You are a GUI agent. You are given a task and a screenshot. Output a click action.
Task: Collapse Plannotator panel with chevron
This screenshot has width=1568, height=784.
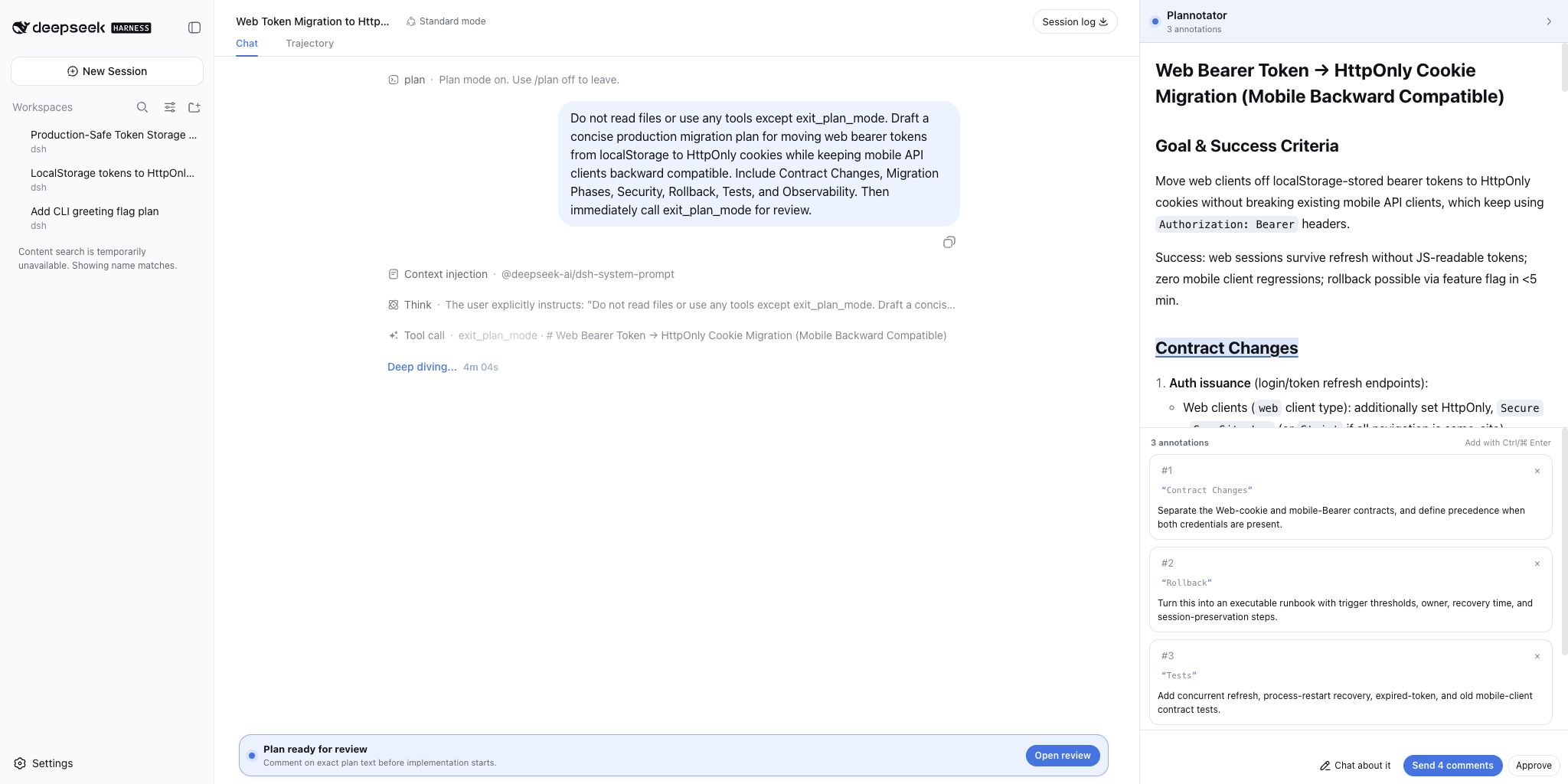(x=1549, y=21)
